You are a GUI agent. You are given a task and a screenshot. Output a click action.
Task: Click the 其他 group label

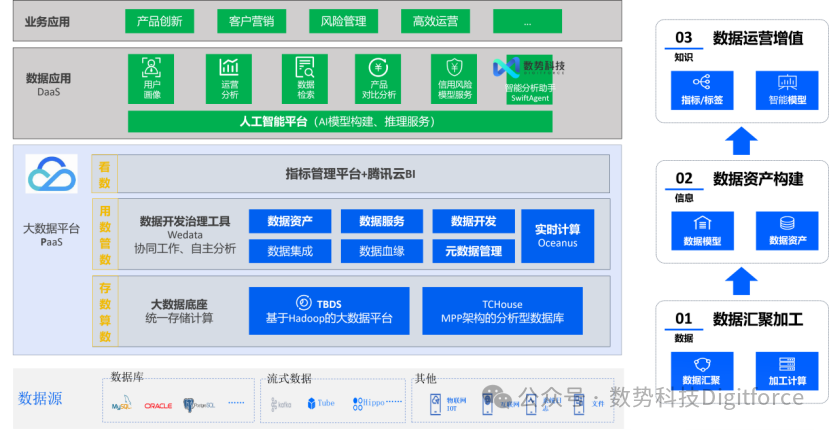[x=426, y=378]
